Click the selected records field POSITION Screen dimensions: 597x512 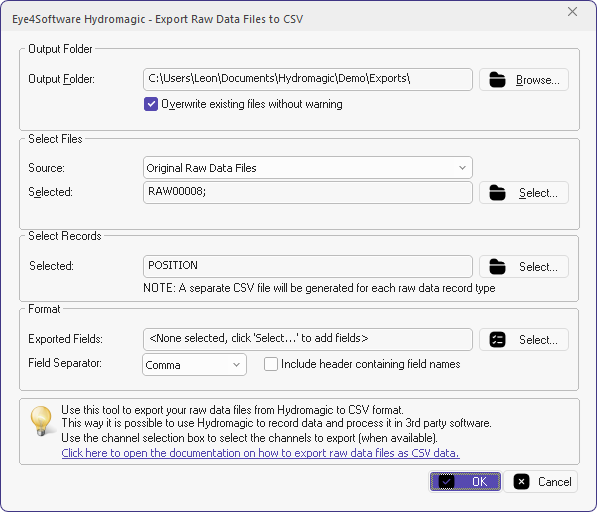coord(308,266)
